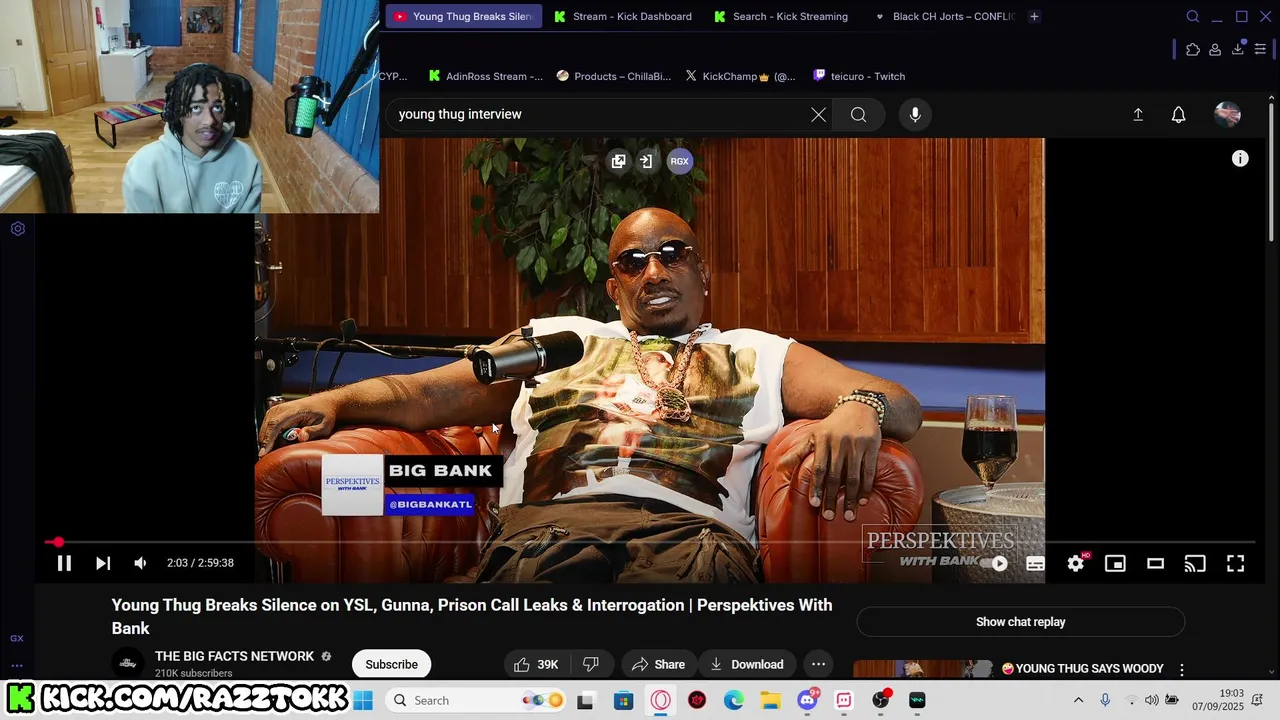The image size is (1280, 720).
Task: Open the video info card icon
Action: tap(1240, 158)
